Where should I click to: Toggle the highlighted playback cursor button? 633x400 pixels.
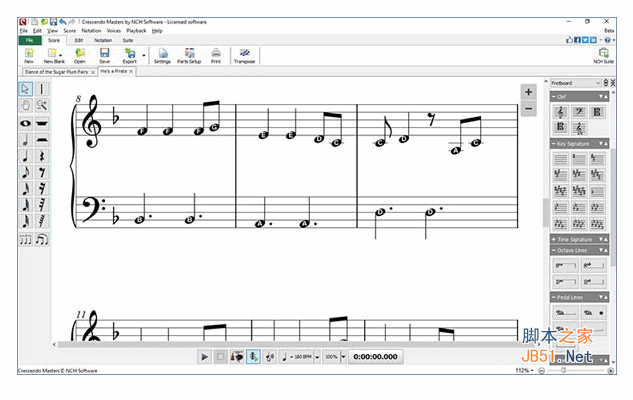click(253, 357)
